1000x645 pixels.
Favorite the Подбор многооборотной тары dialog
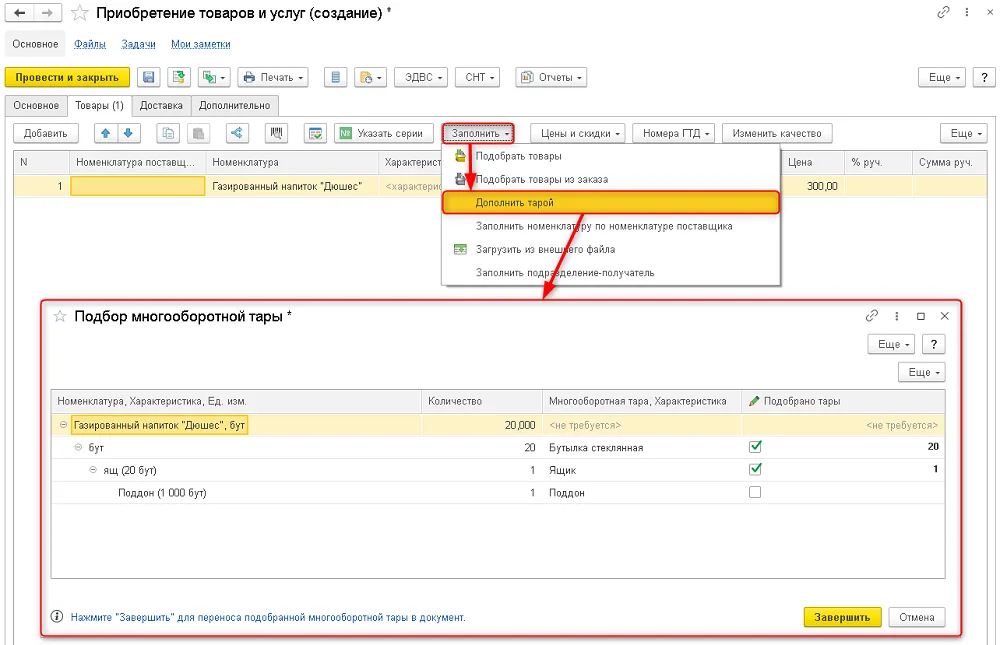pos(59,316)
